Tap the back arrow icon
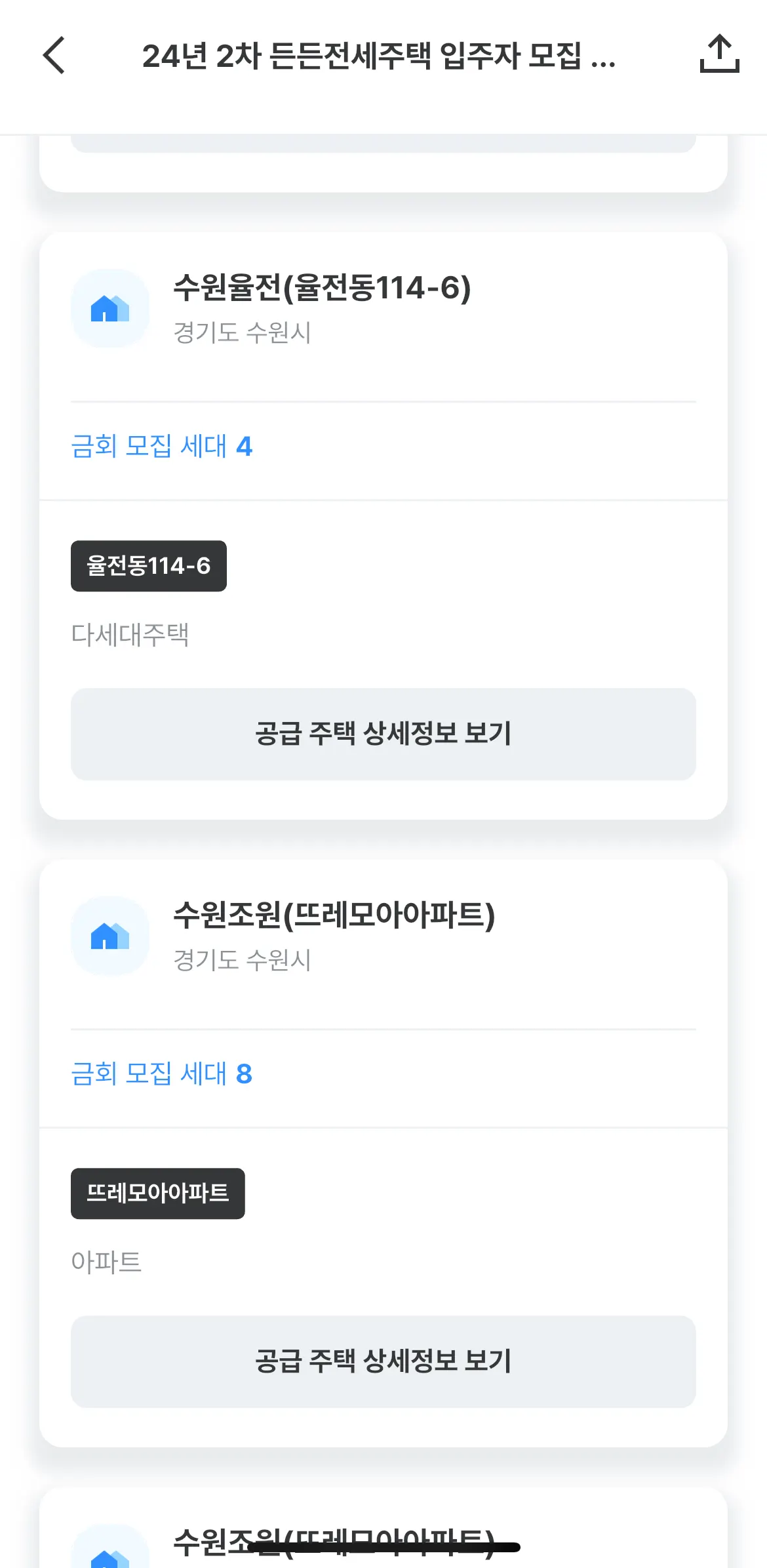The height and width of the screenshot is (1568, 767). (54, 55)
